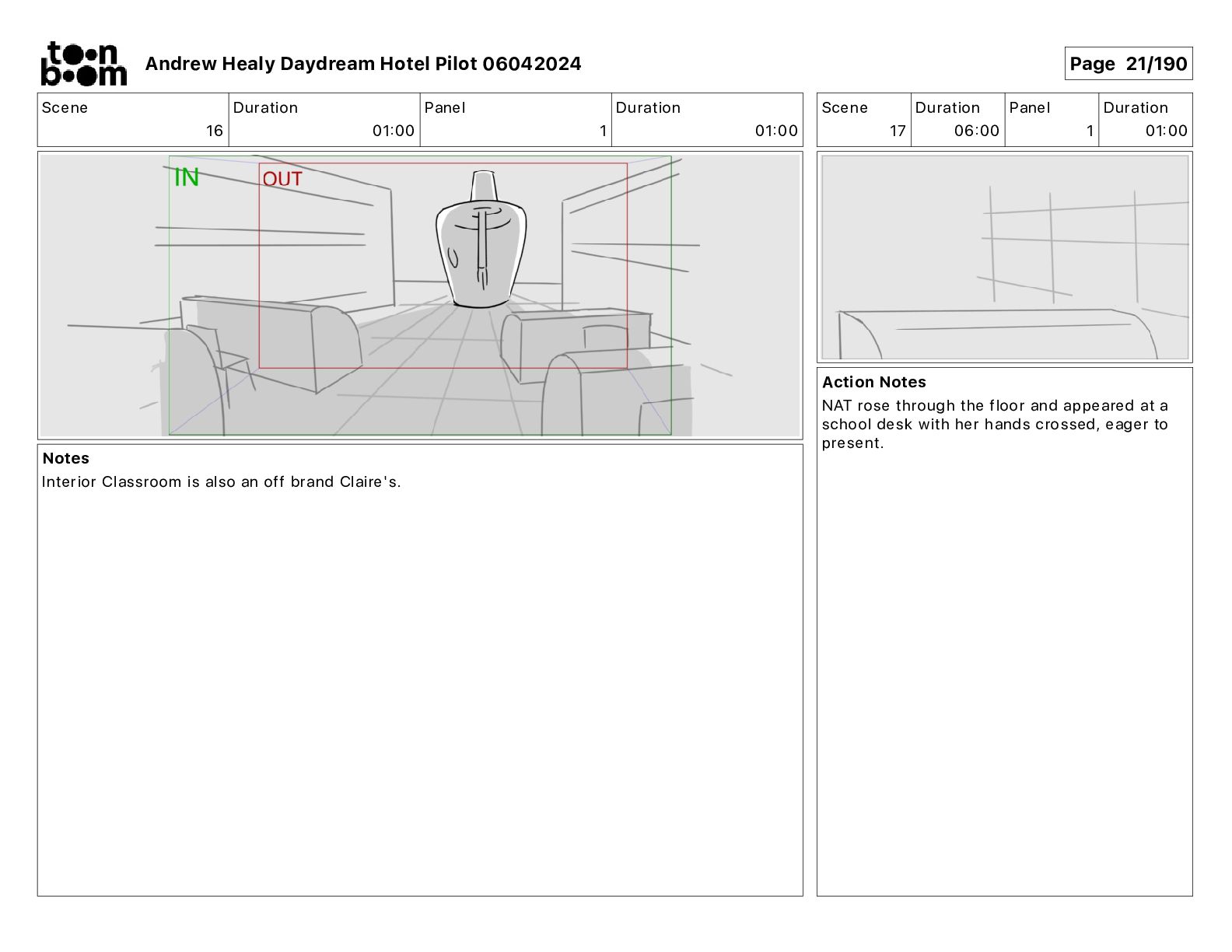Click the 'Page 21/190' box
The image size is (1232, 952).
(x=1128, y=64)
